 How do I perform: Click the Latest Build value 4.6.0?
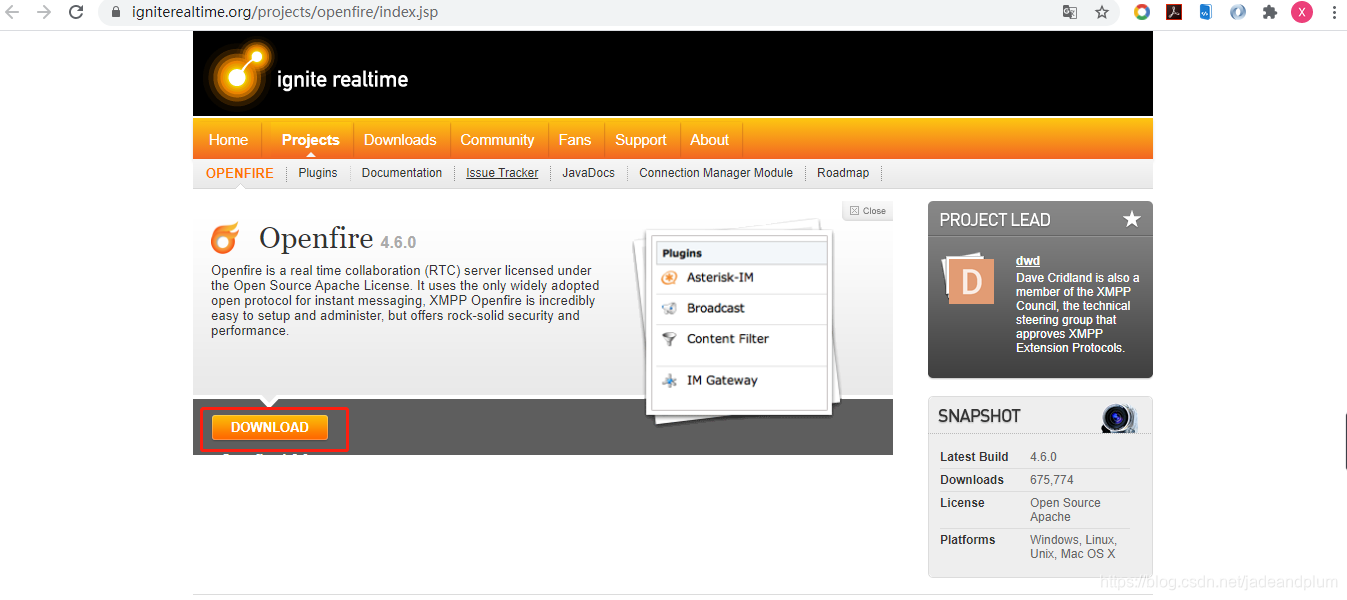click(1044, 457)
